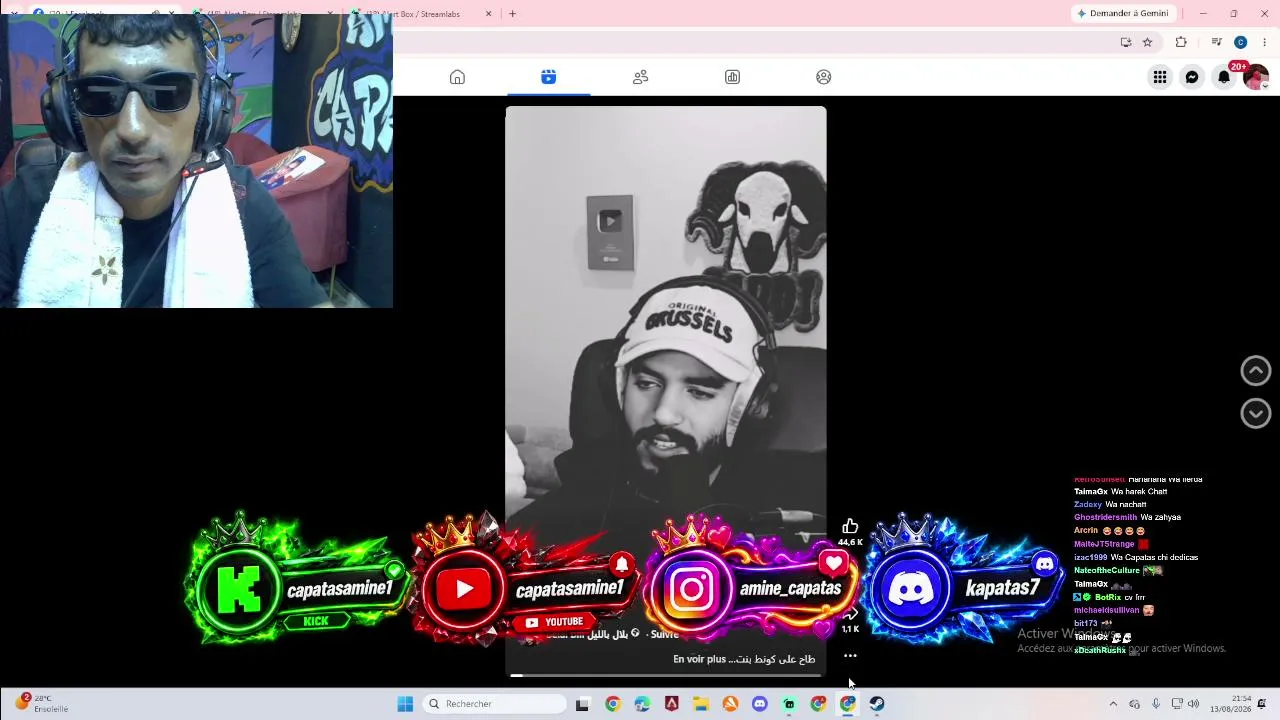The height and width of the screenshot is (720, 1280).
Task: Skip to the next reel with down chevron
Action: tap(1255, 413)
